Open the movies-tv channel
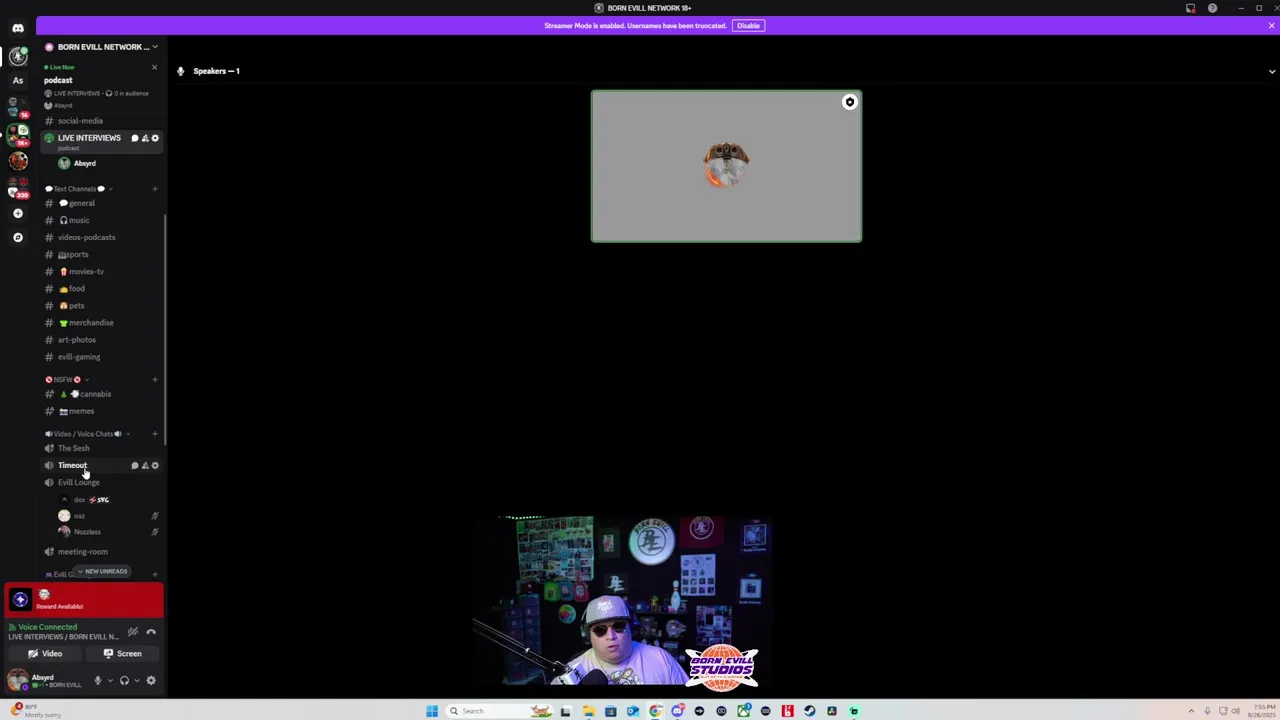 point(100,271)
